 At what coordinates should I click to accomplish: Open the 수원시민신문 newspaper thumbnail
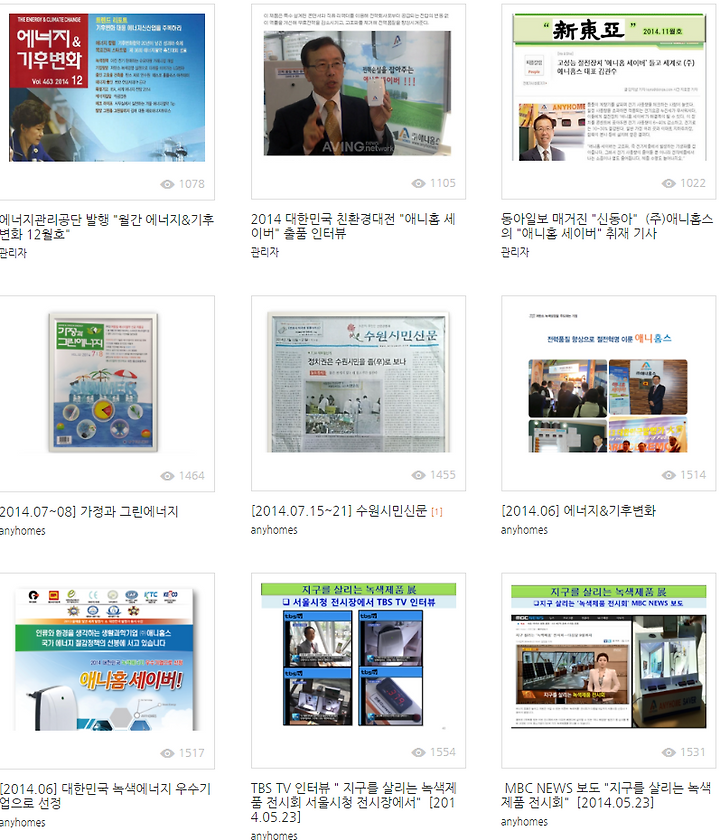(x=357, y=382)
